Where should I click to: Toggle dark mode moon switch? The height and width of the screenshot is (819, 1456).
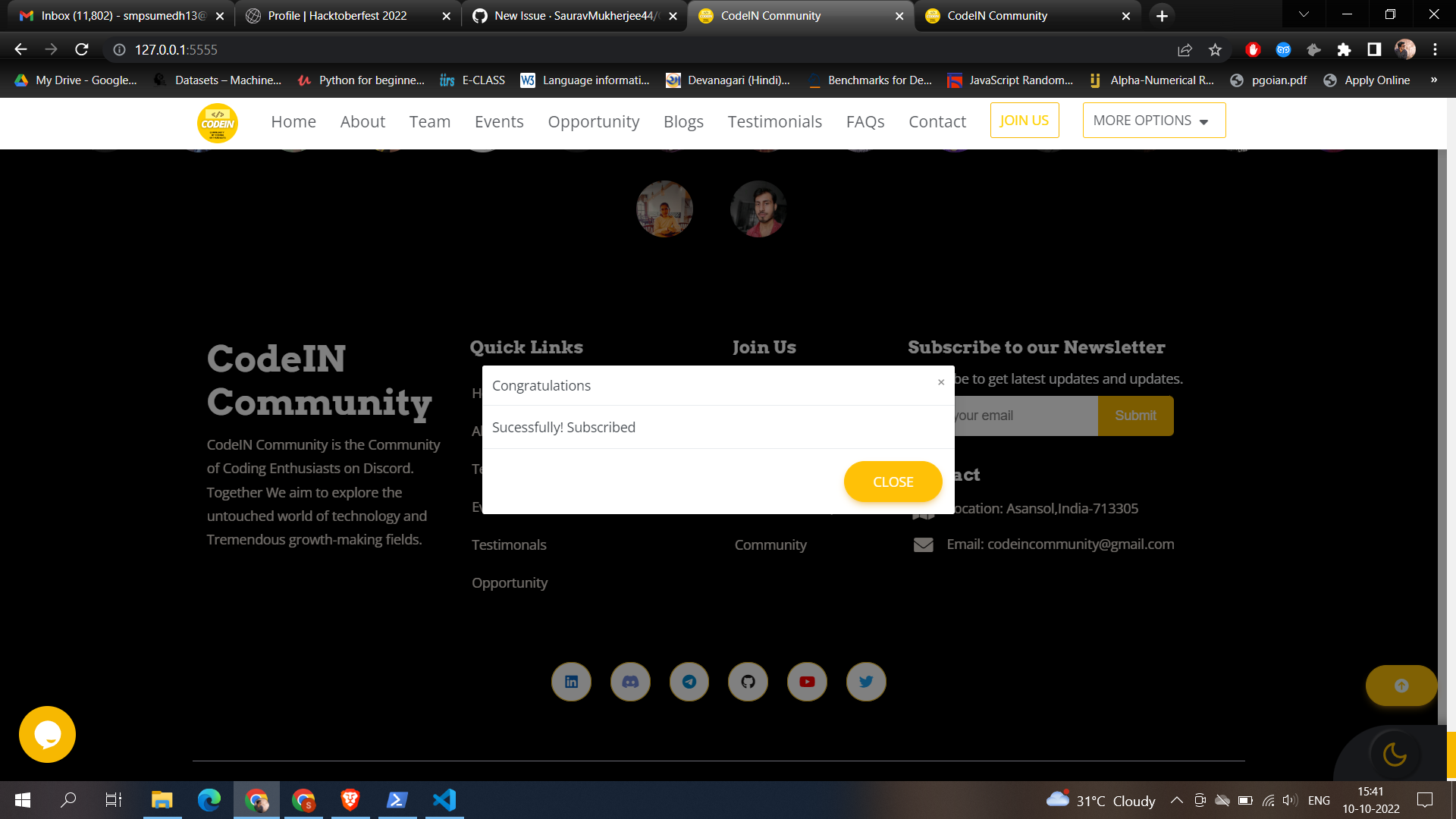click(x=1395, y=754)
